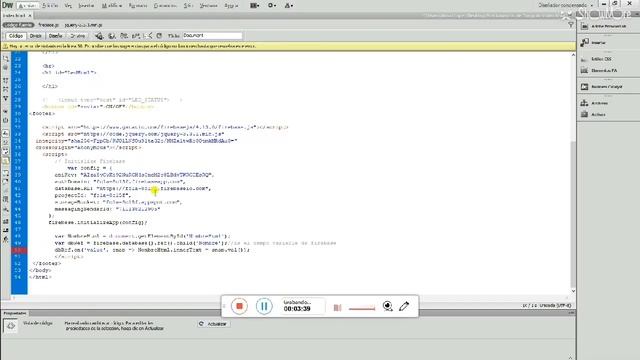Open the site management dropdown icon

(289, 6)
